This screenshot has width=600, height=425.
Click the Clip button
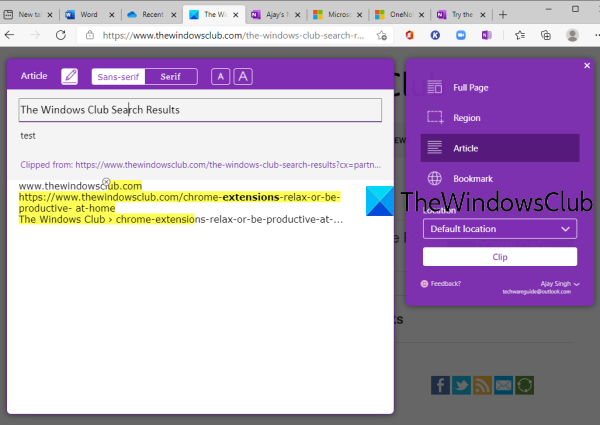click(500, 257)
